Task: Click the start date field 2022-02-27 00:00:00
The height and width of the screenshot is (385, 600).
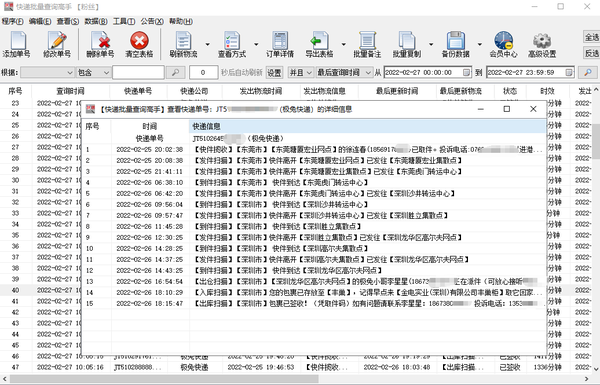Action: click(427, 72)
